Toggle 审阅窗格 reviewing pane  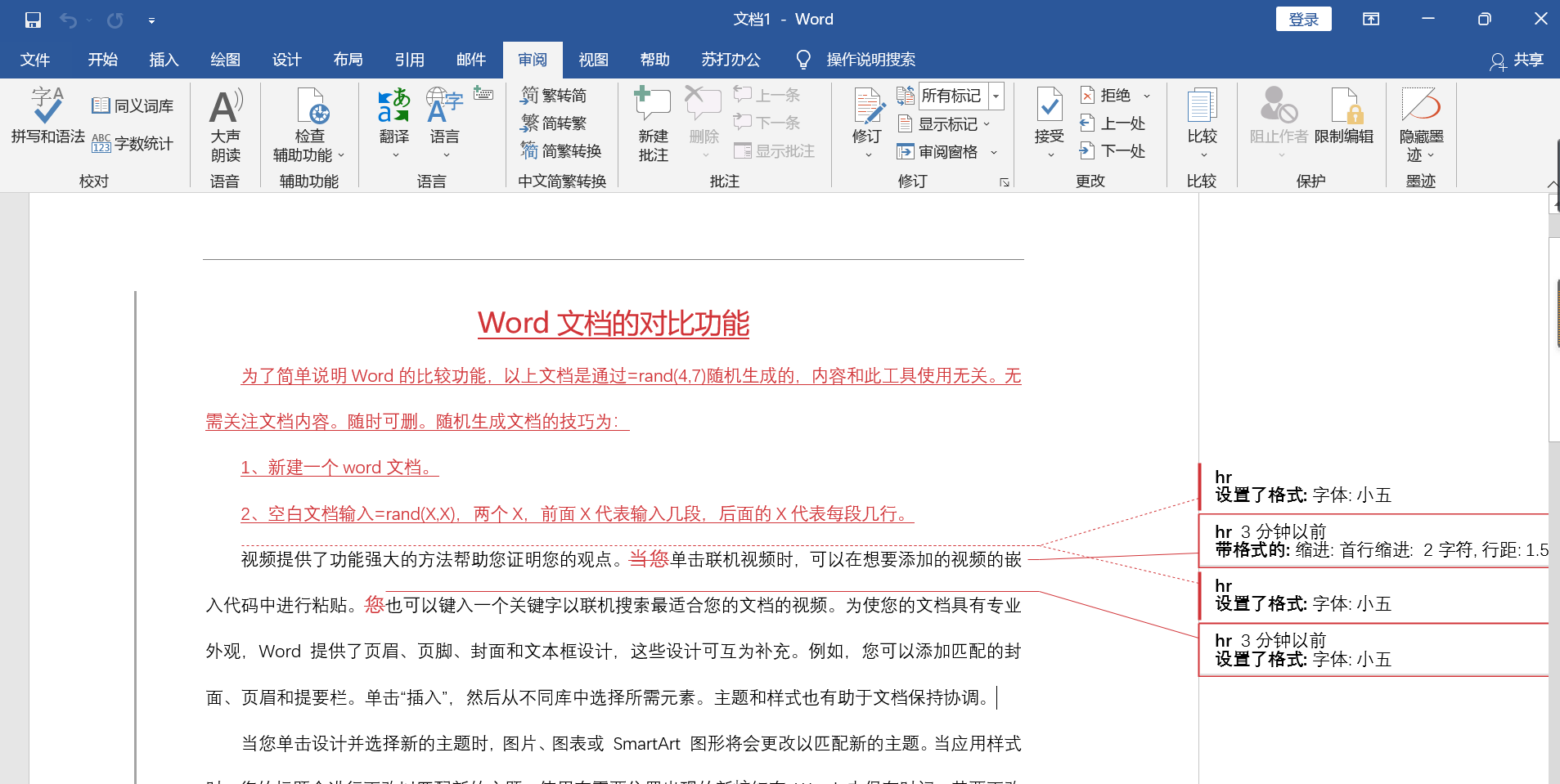coord(937,152)
